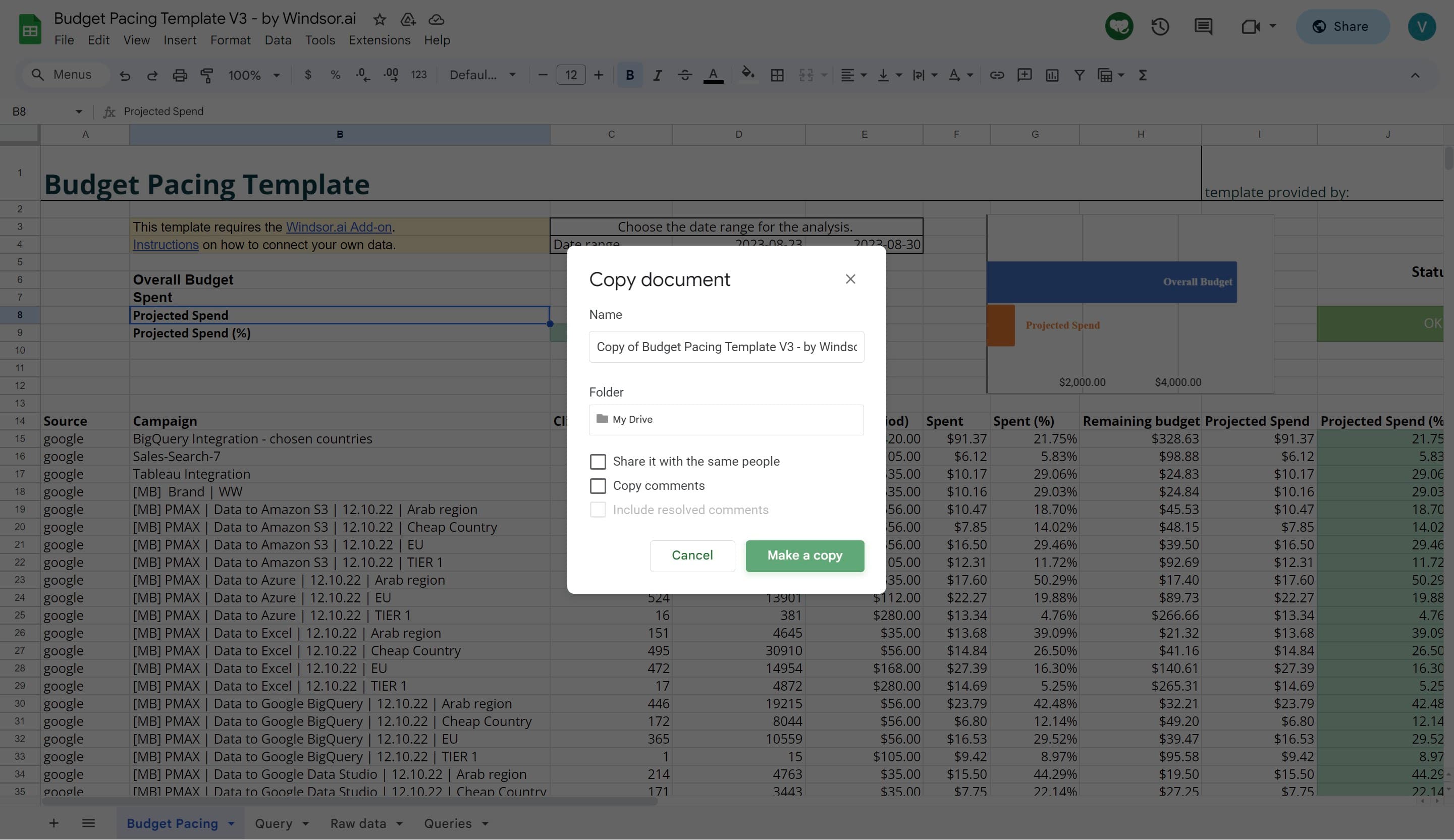Choose the My Drive folder field
The width and height of the screenshot is (1454, 840).
726,420
